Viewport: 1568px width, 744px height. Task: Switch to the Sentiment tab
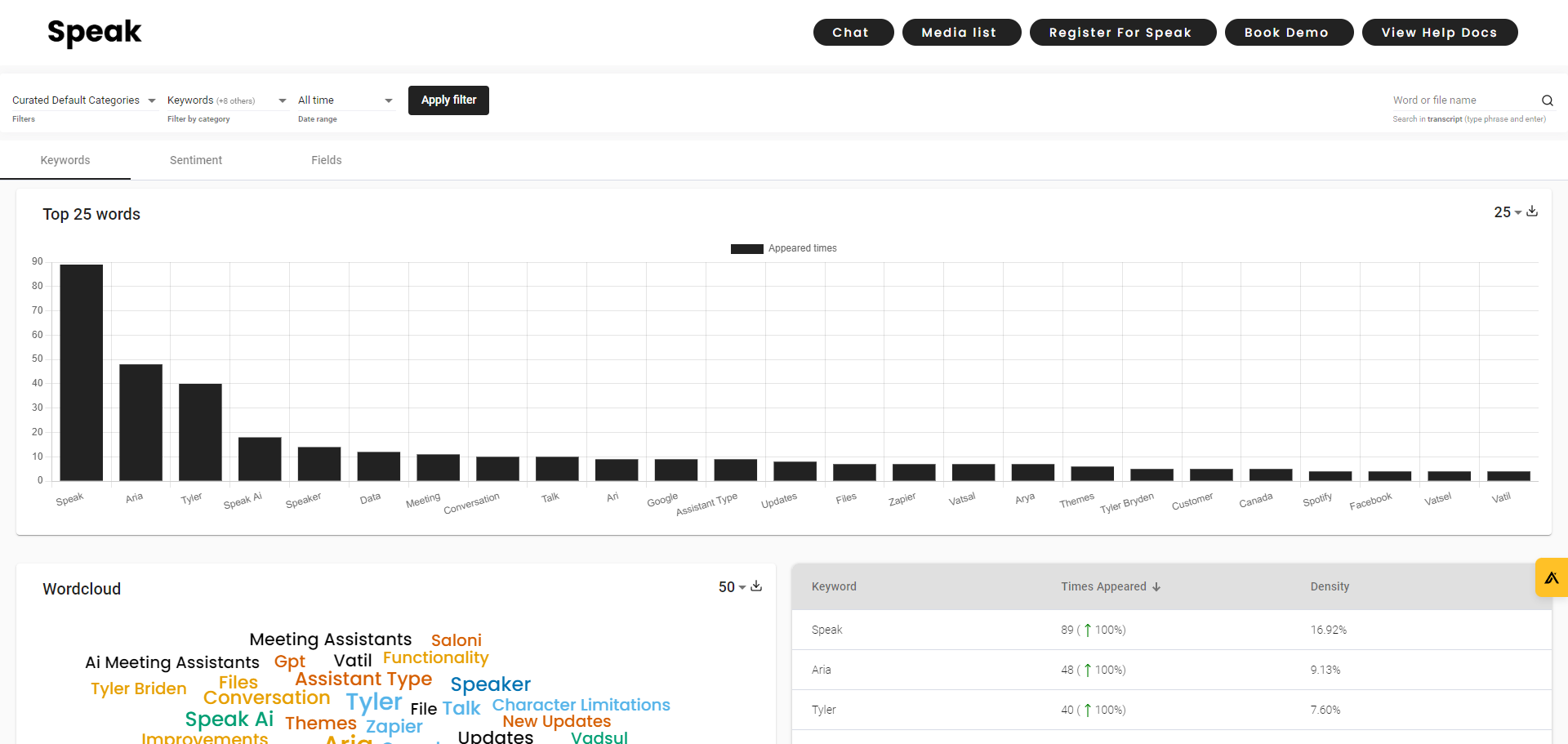point(196,160)
